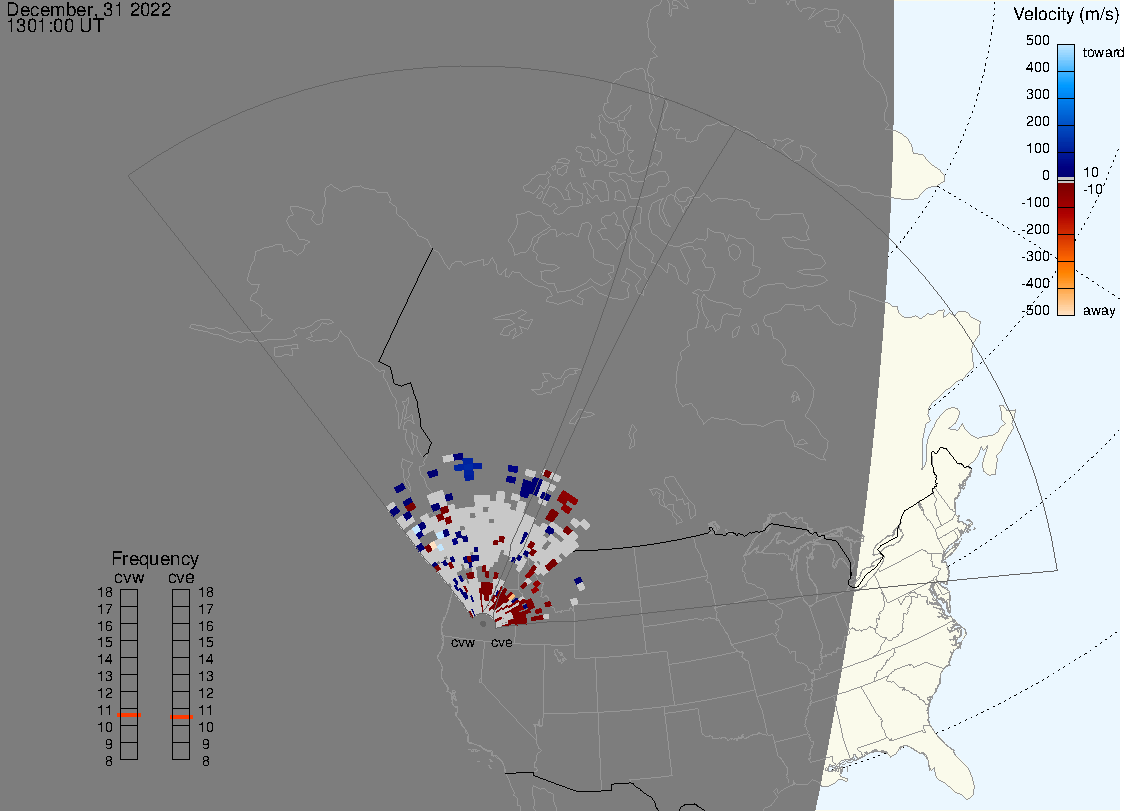Click the 11 label right of the cve bar

click(x=206, y=710)
